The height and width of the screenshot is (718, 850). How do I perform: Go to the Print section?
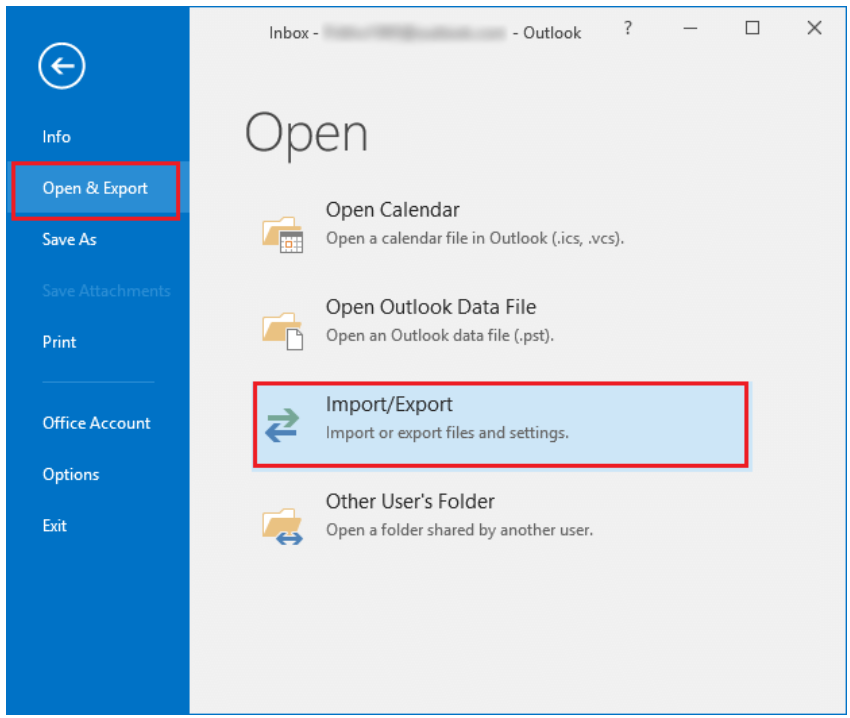[x=59, y=342]
